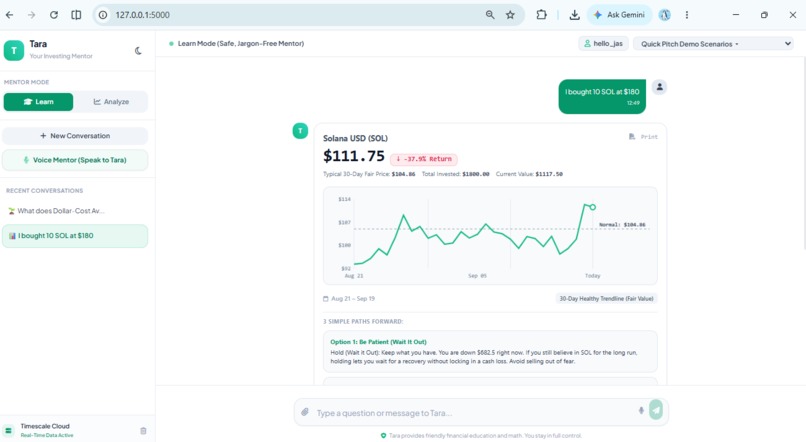Open the browser three-dot menu

coord(687,15)
